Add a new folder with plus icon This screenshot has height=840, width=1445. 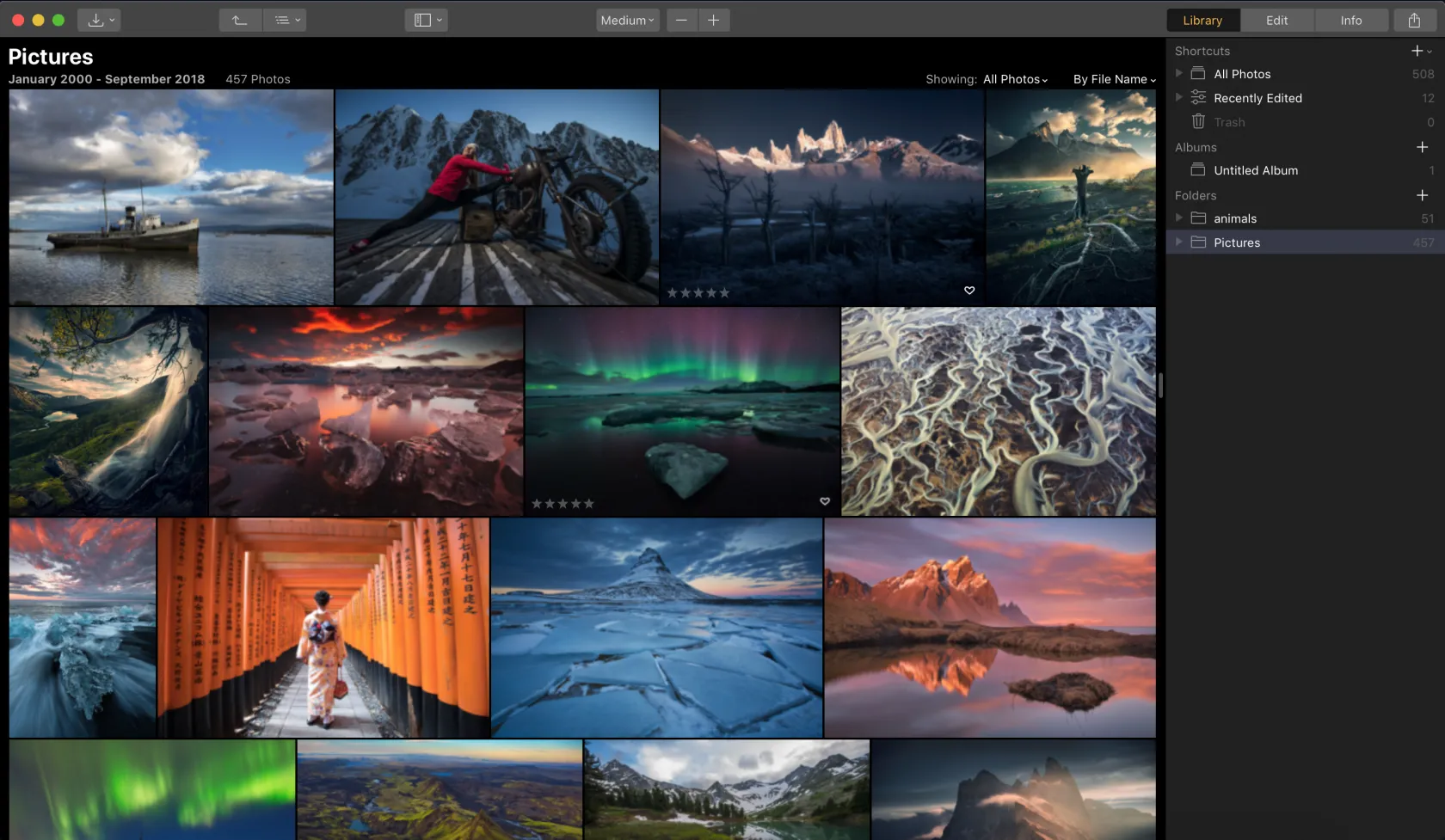(1422, 195)
